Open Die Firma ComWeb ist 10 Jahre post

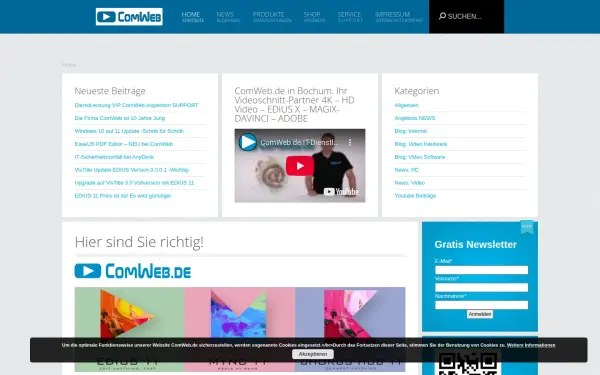pos(120,118)
